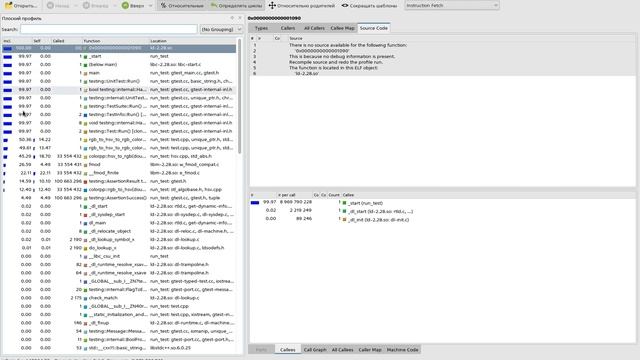Screen dimensions: 640x360
Task: Click the green square beside _start (run_test) callee
Action: [344, 203]
